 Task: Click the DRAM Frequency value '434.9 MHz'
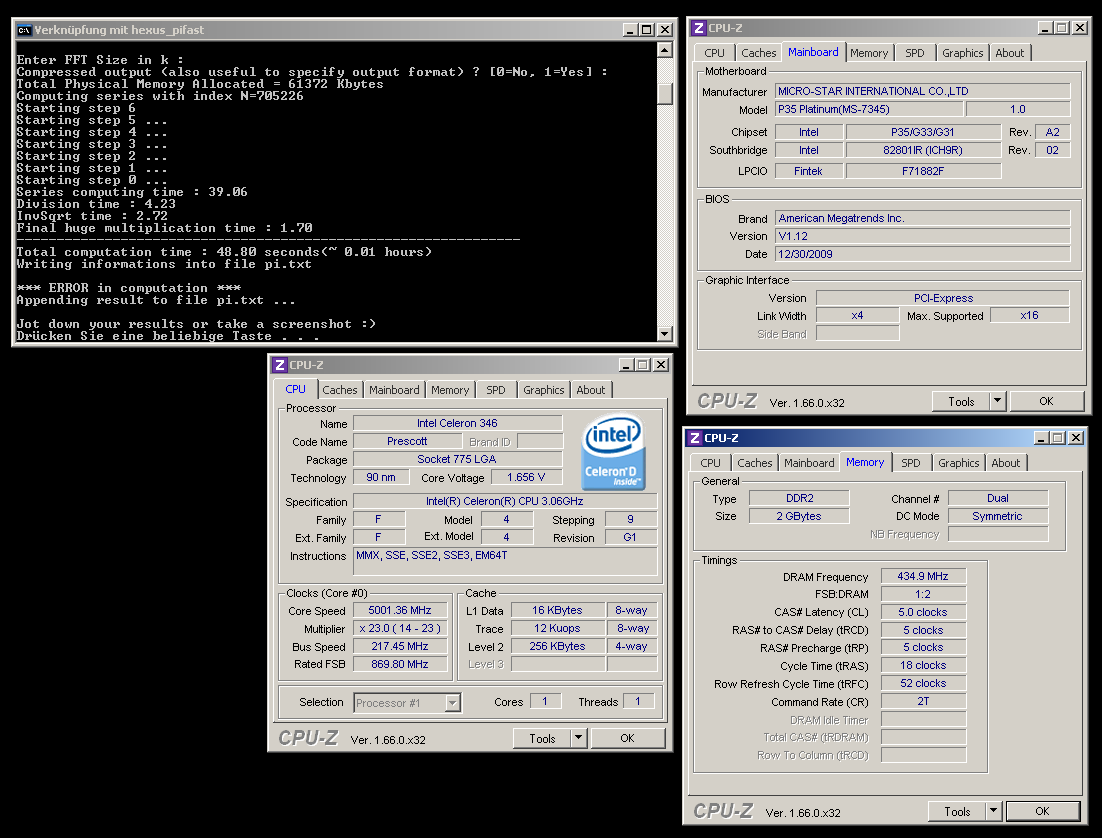pyautogui.click(x=923, y=576)
